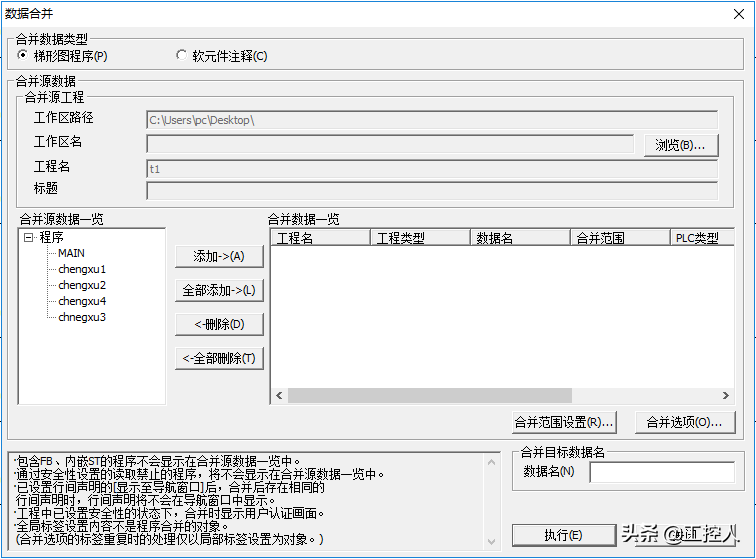Click the notes box scroll up arrow
The width and height of the screenshot is (756, 559).
[x=491, y=462]
